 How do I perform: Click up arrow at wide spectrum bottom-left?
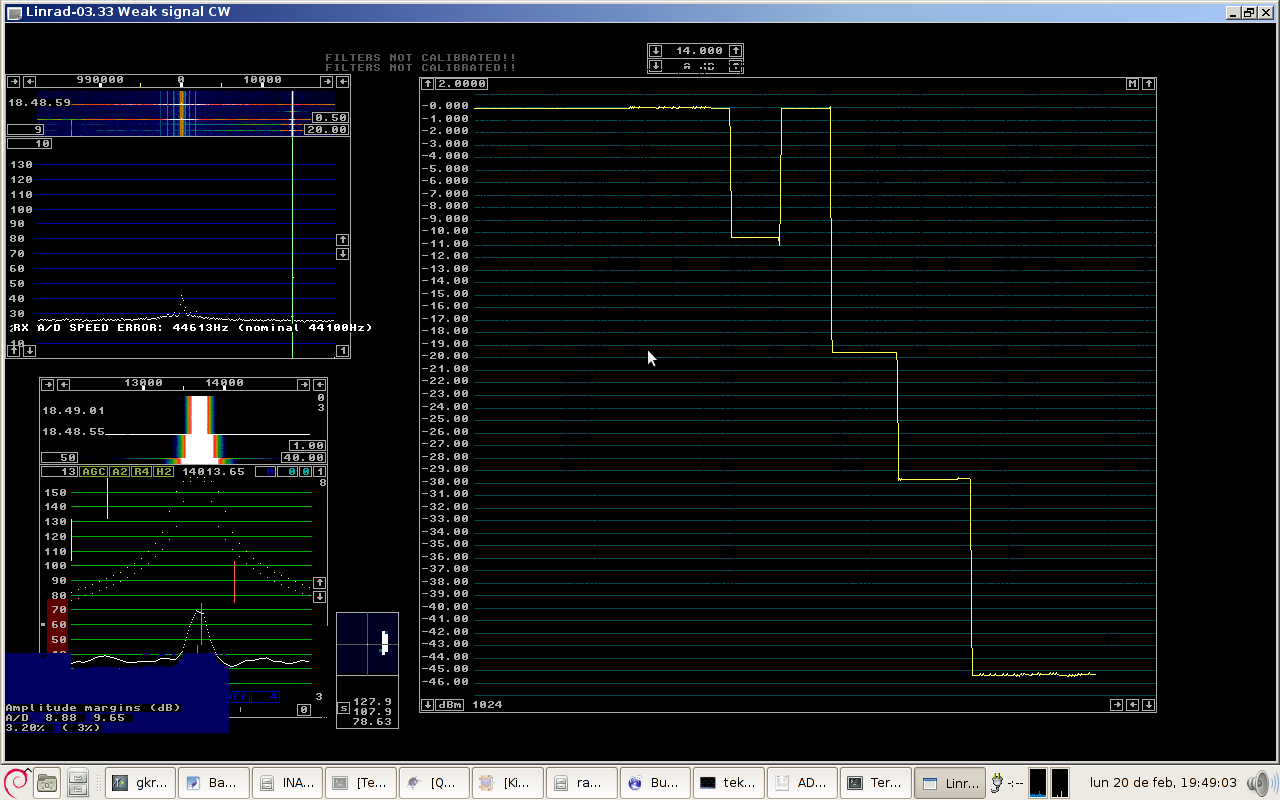pos(14,350)
